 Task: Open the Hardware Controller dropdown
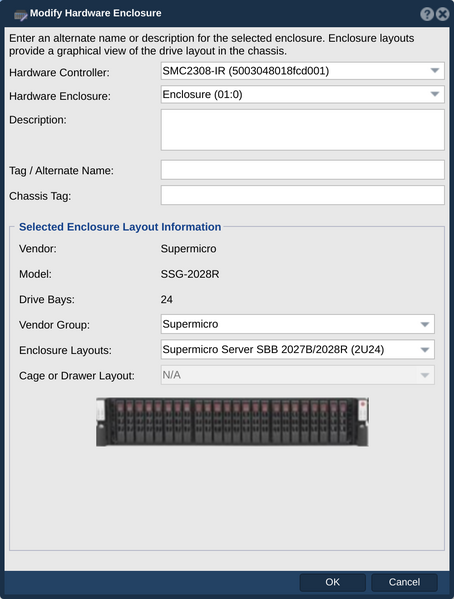pos(302,71)
